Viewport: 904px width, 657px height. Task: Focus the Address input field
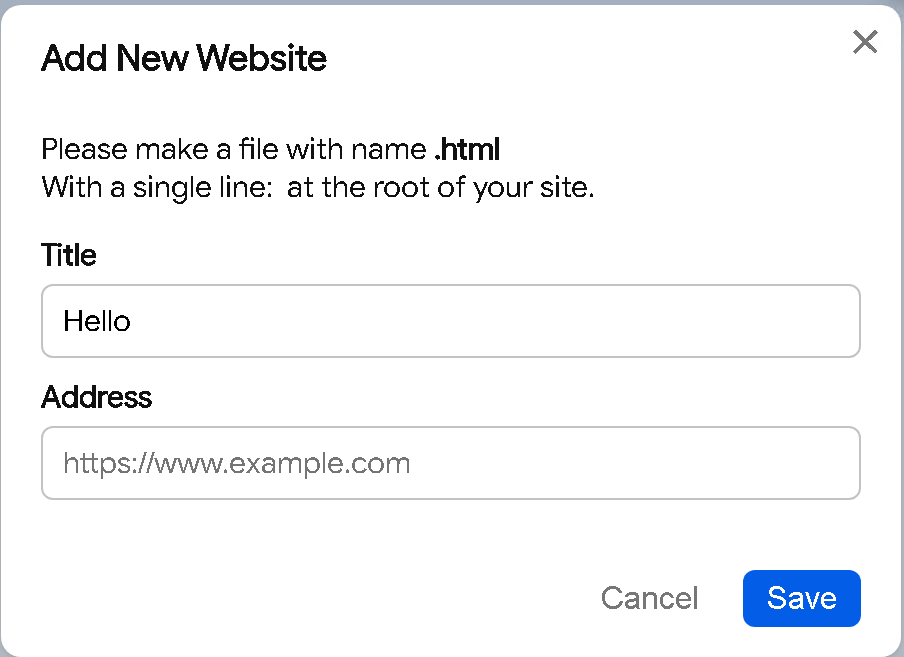(450, 463)
